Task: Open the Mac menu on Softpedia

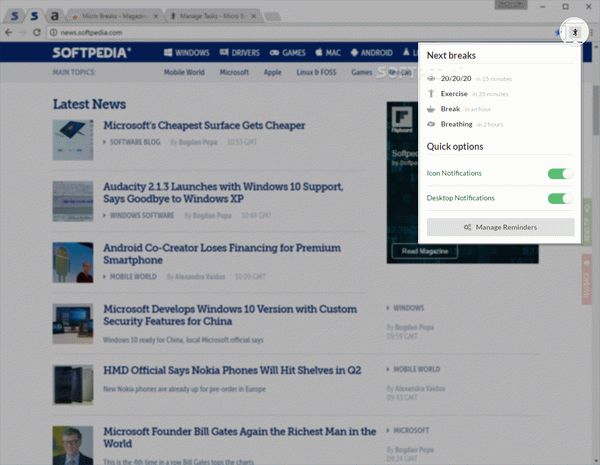Action: click(x=328, y=52)
